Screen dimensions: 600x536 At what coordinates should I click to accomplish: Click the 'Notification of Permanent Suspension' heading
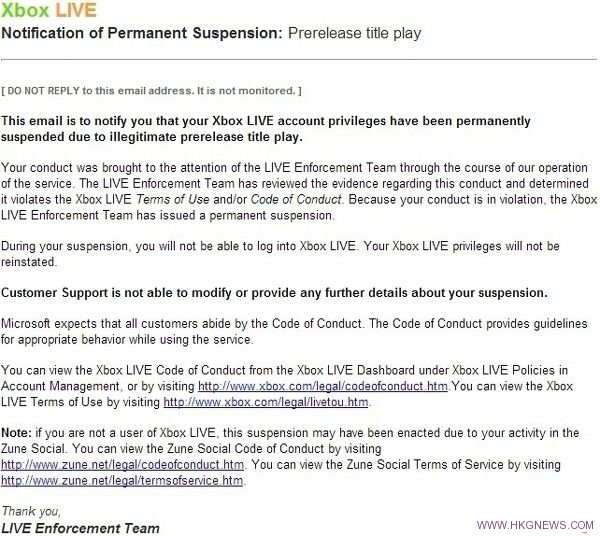point(142,33)
